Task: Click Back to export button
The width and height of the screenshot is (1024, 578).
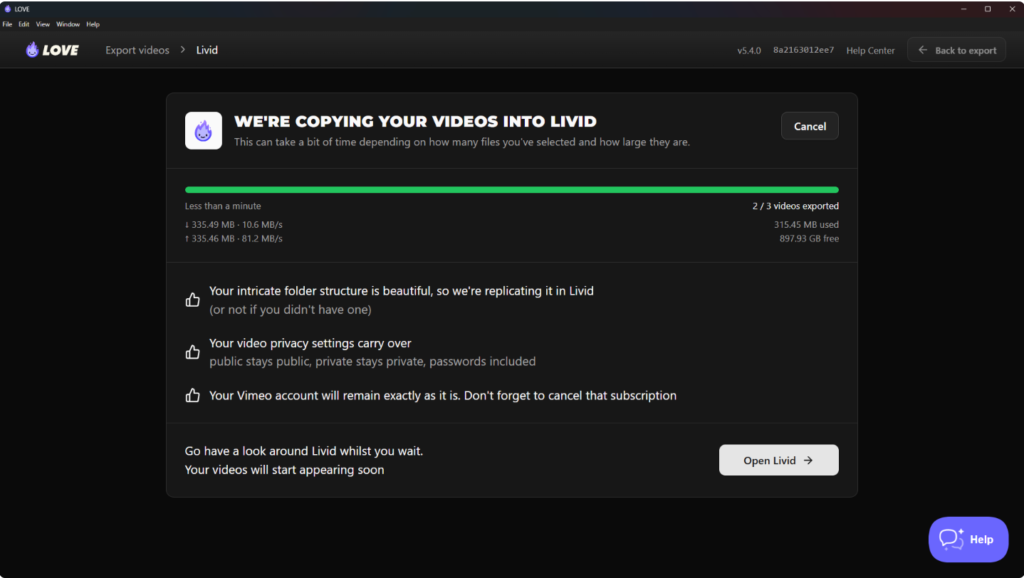Action: click(x=956, y=50)
